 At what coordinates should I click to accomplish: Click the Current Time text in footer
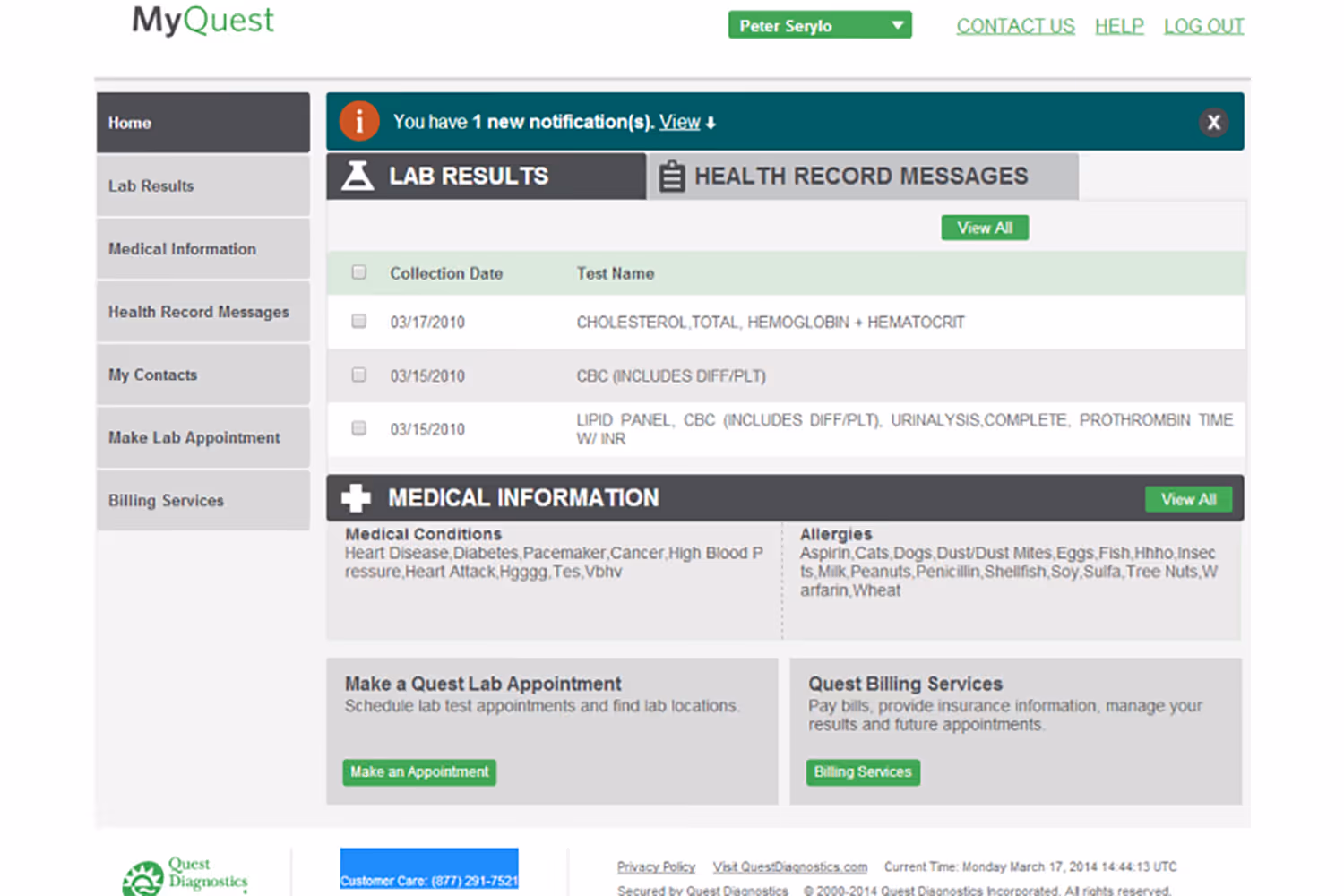(x=1030, y=866)
